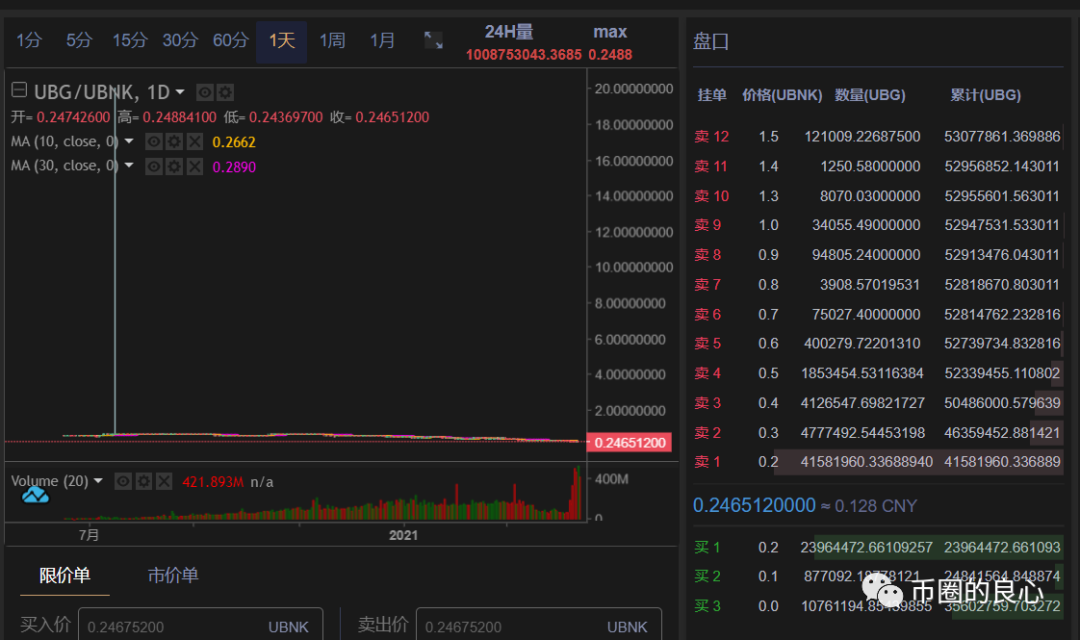Open Volume indicator settings gear
The image size is (1080, 640).
click(x=143, y=481)
